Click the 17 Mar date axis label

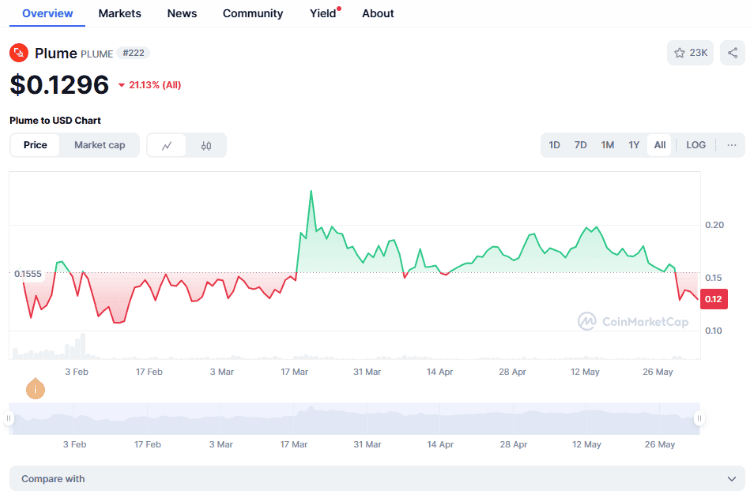tap(294, 372)
